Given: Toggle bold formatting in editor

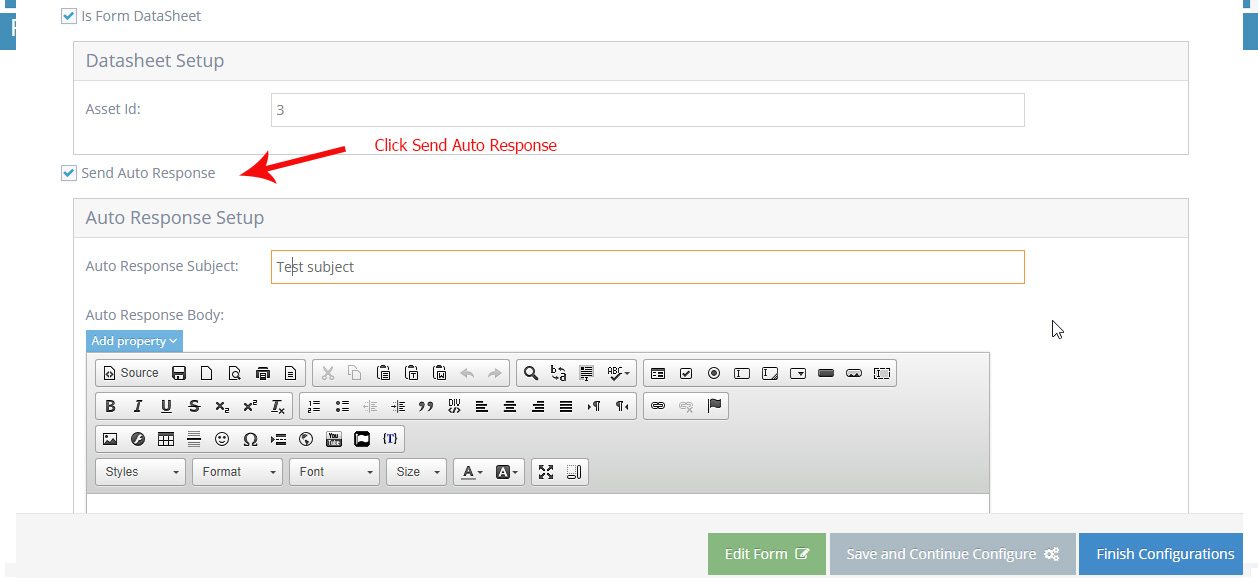Looking at the screenshot, I should (110, 406).
